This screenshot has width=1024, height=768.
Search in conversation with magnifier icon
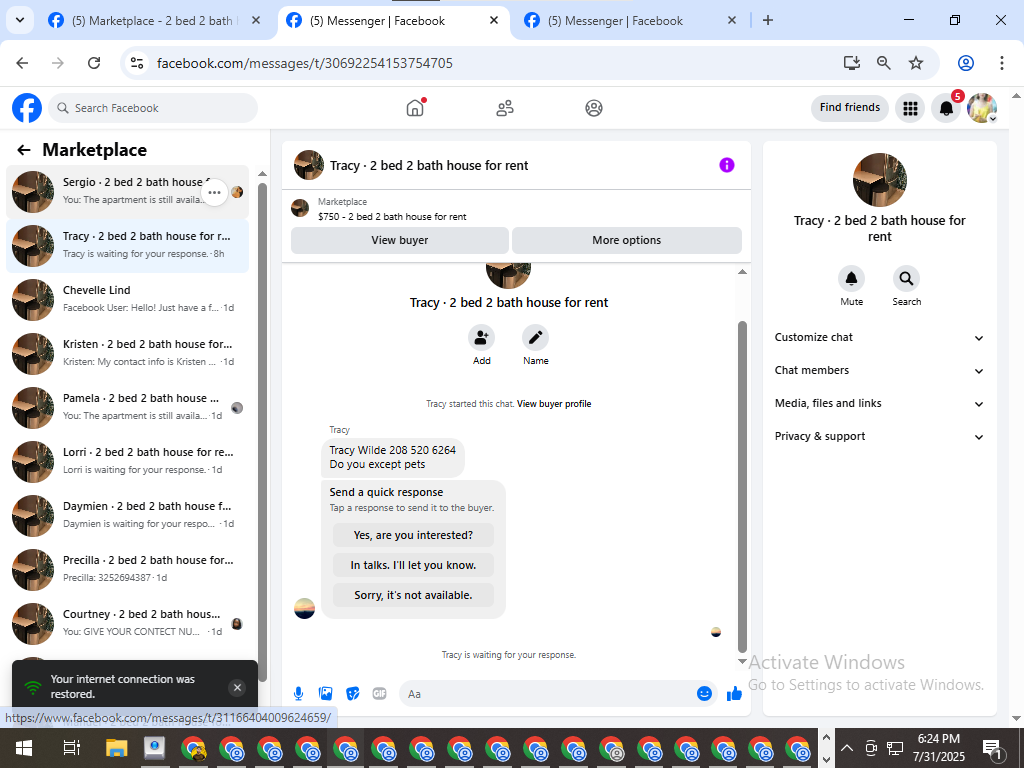[906, 279]
